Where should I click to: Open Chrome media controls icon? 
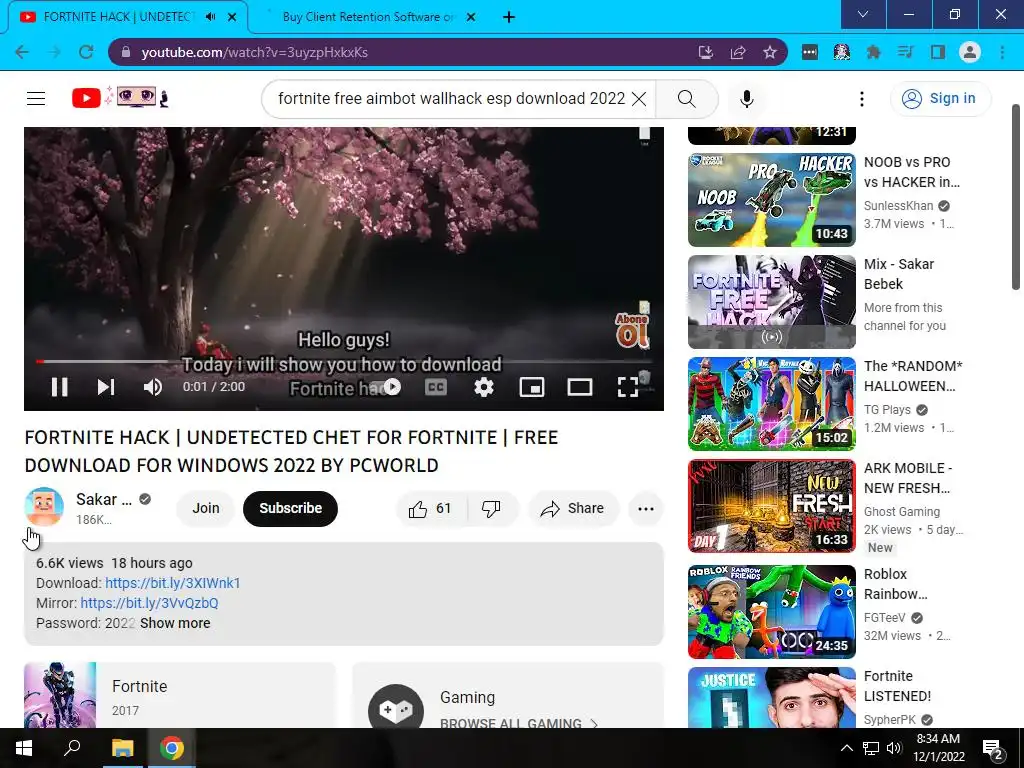(x=905, y=52)
